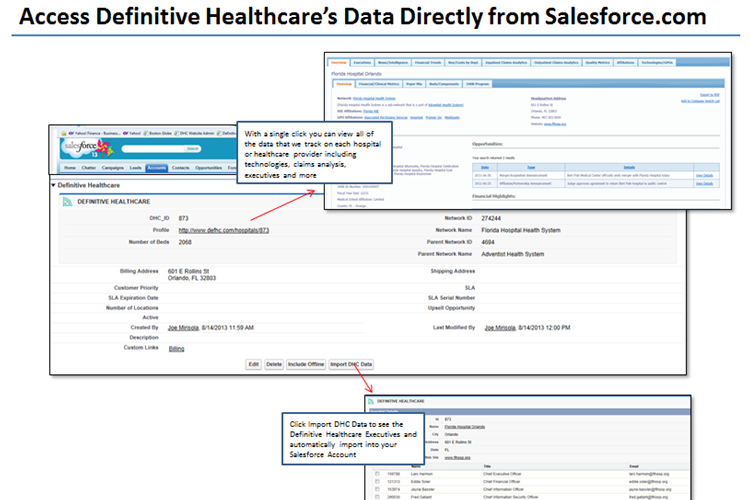The height and width of the screenshot is (500, 750).
Task: Open the Technologies/GPOs tab
Action: tap(657, 63)
